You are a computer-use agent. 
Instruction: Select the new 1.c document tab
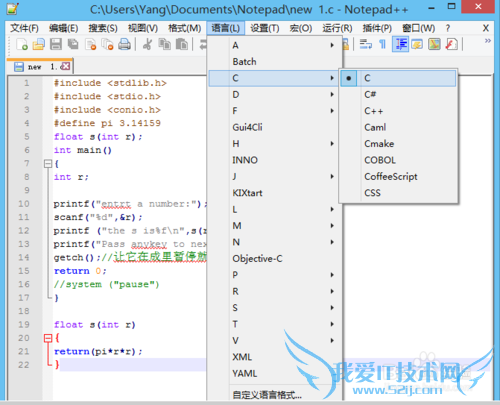(x=40, y=66)
